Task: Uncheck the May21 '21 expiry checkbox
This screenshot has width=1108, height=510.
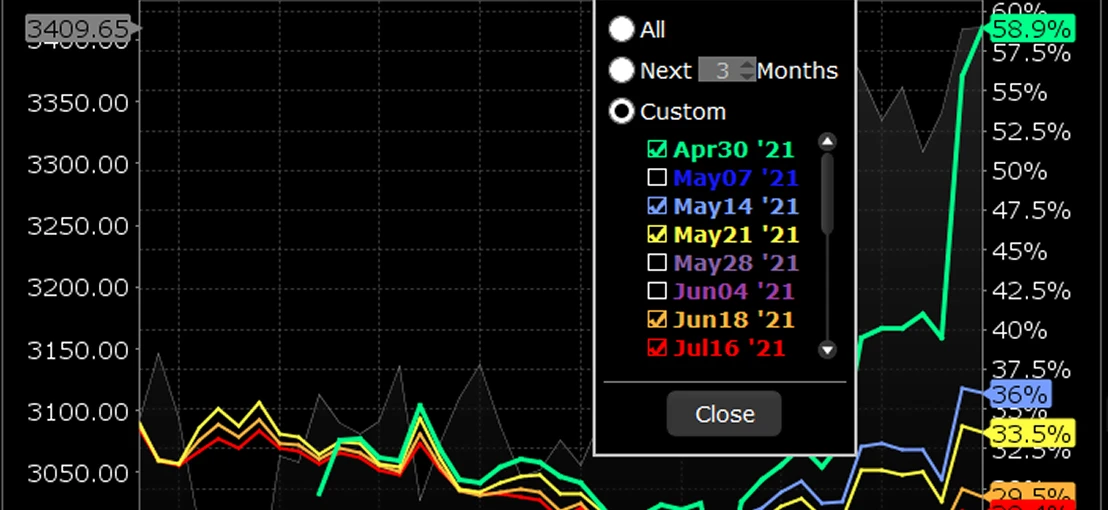Action: (657, 234)
